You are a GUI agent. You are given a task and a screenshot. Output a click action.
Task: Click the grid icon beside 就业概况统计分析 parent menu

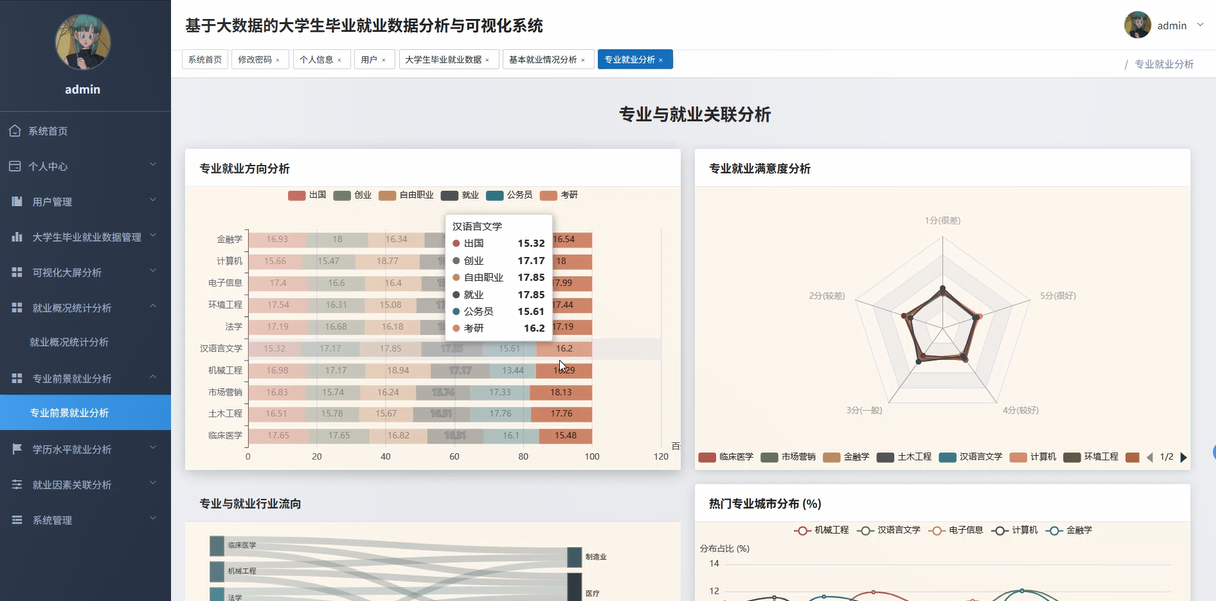pyautogui.click(x=17, y=308)
